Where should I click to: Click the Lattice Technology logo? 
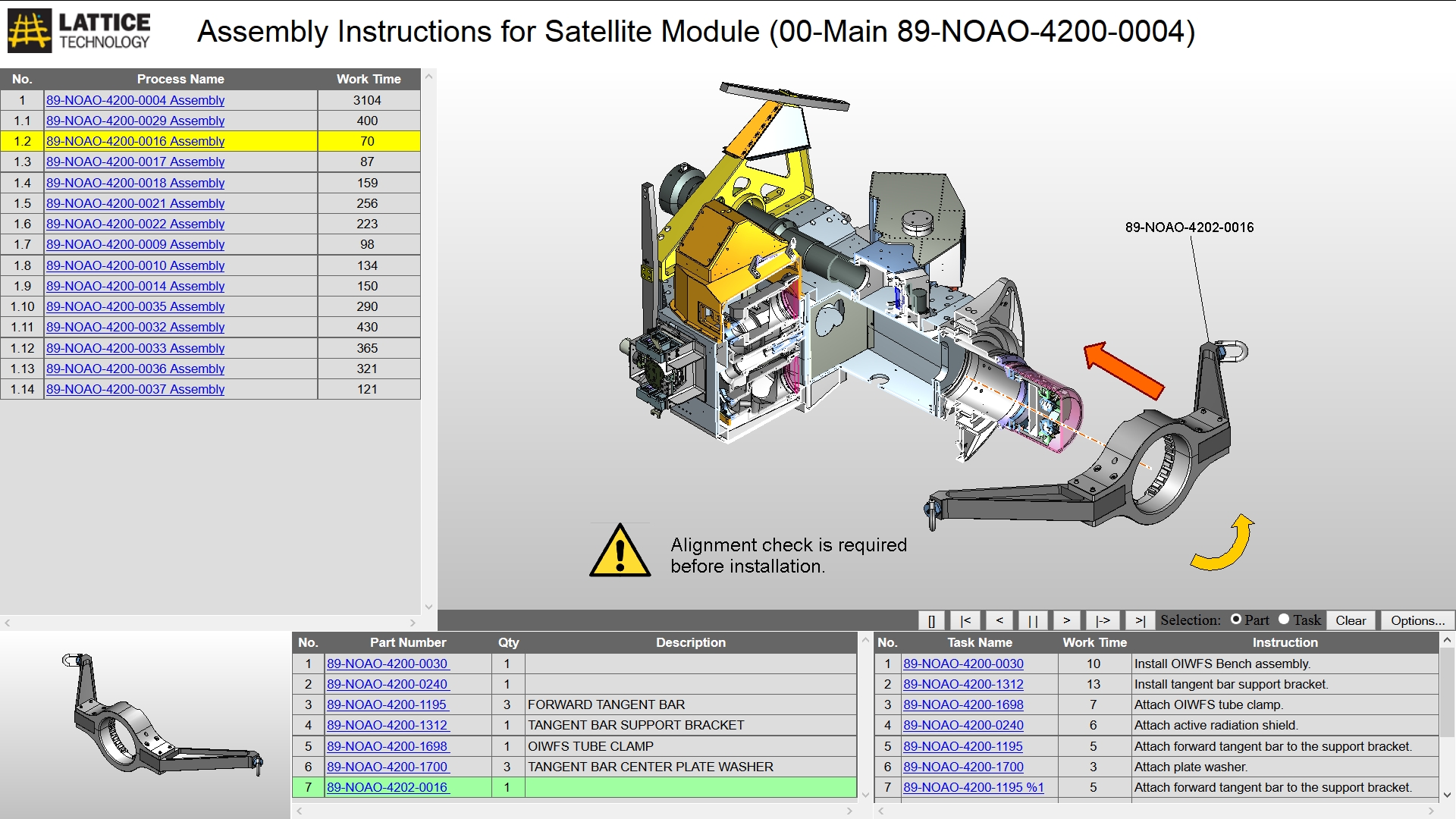pos(79,30)
